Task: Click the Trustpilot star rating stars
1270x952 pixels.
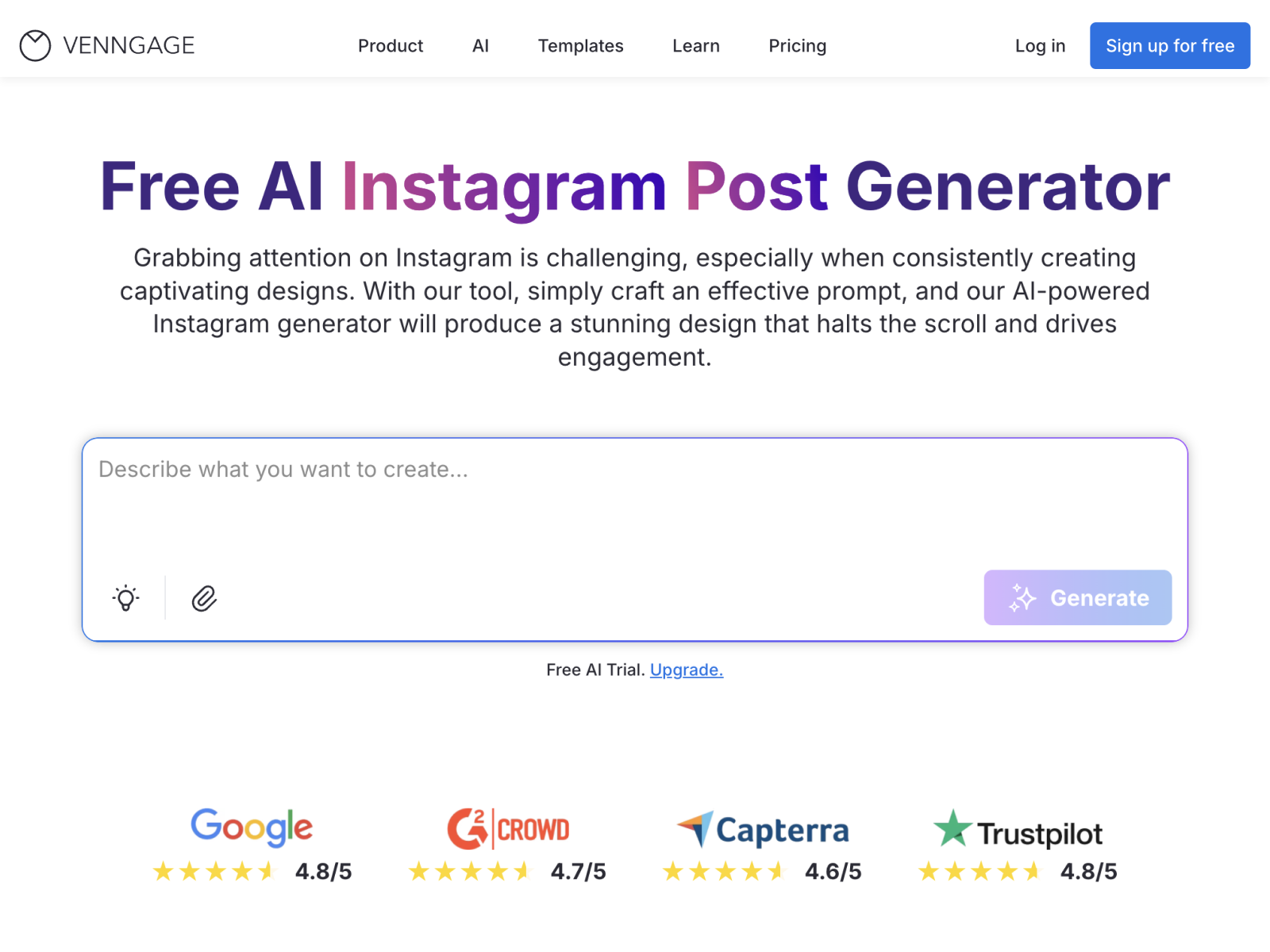Action: (979, 870)
